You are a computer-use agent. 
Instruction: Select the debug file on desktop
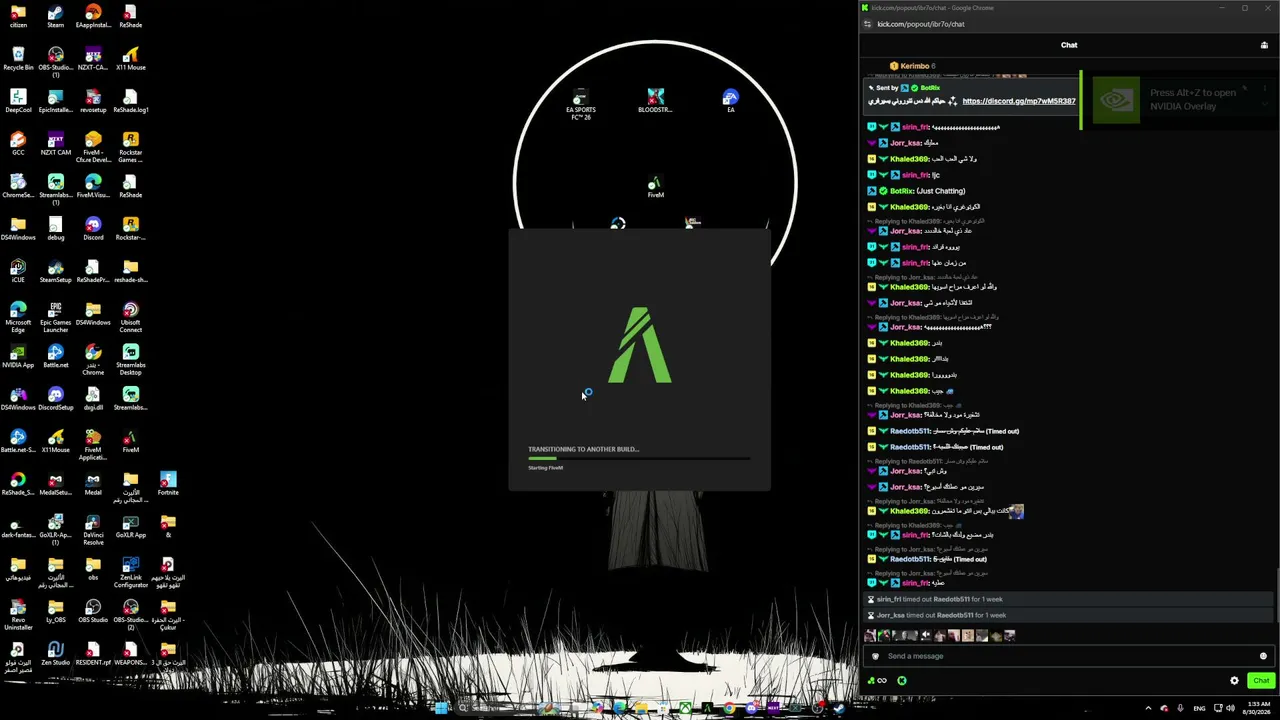(x=56, y=229)
